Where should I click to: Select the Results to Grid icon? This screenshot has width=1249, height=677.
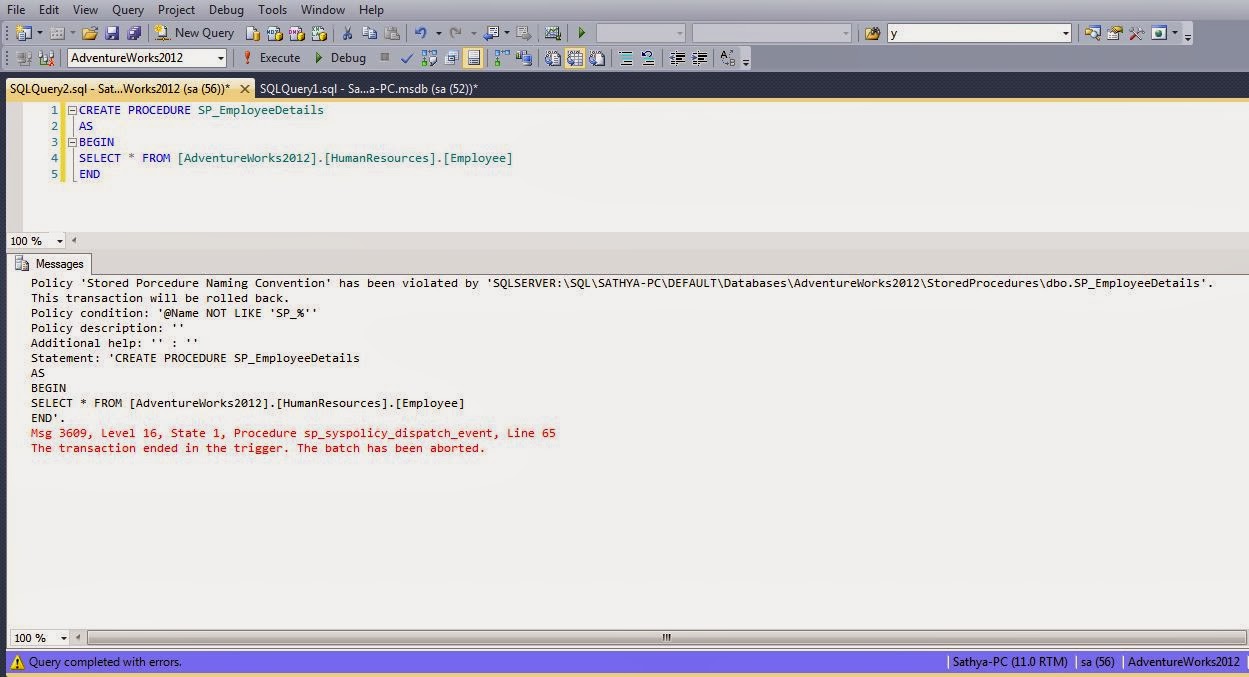pos(573,57)
